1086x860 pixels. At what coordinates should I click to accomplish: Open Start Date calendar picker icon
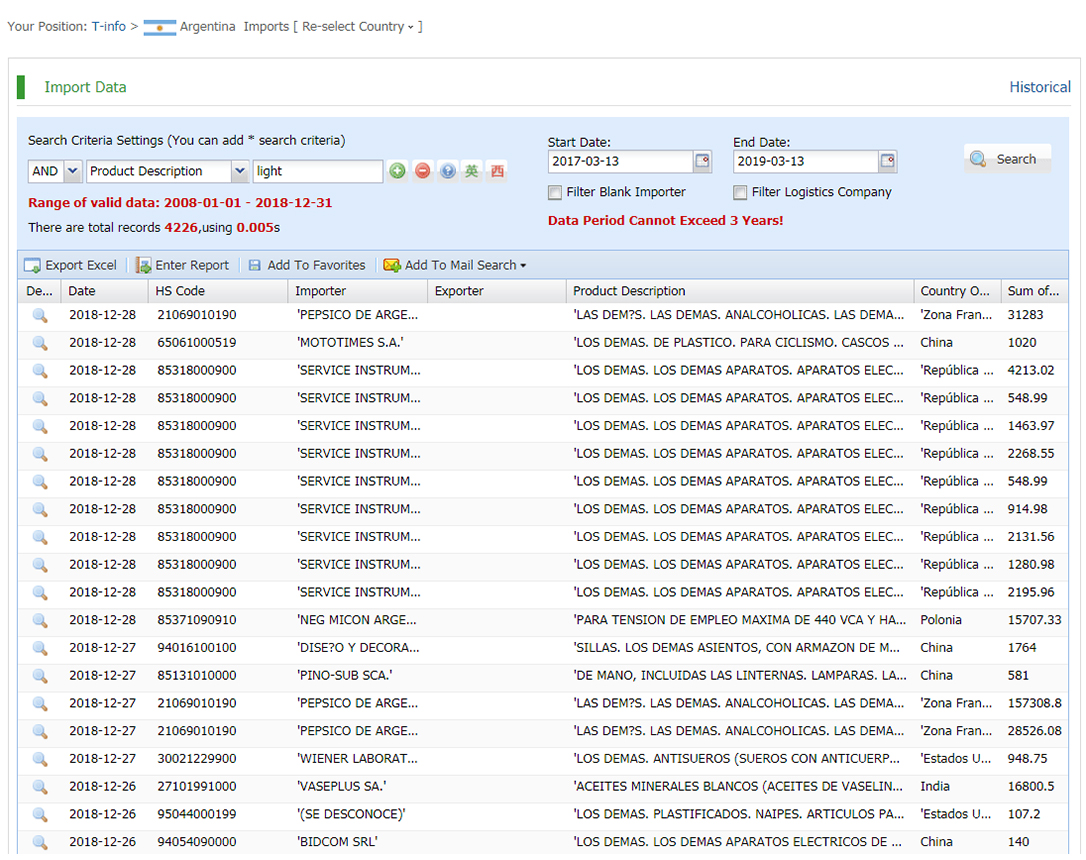point(702,161)
